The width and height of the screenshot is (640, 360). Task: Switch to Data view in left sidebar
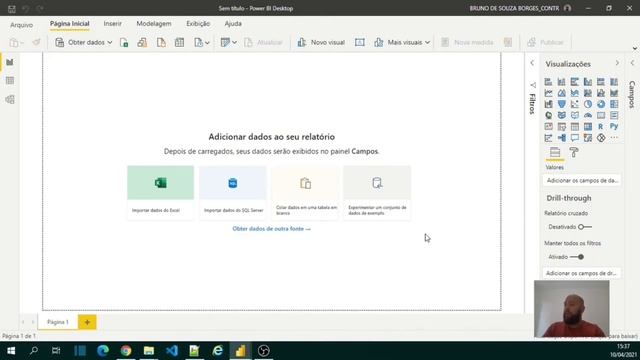click(10, 81)
